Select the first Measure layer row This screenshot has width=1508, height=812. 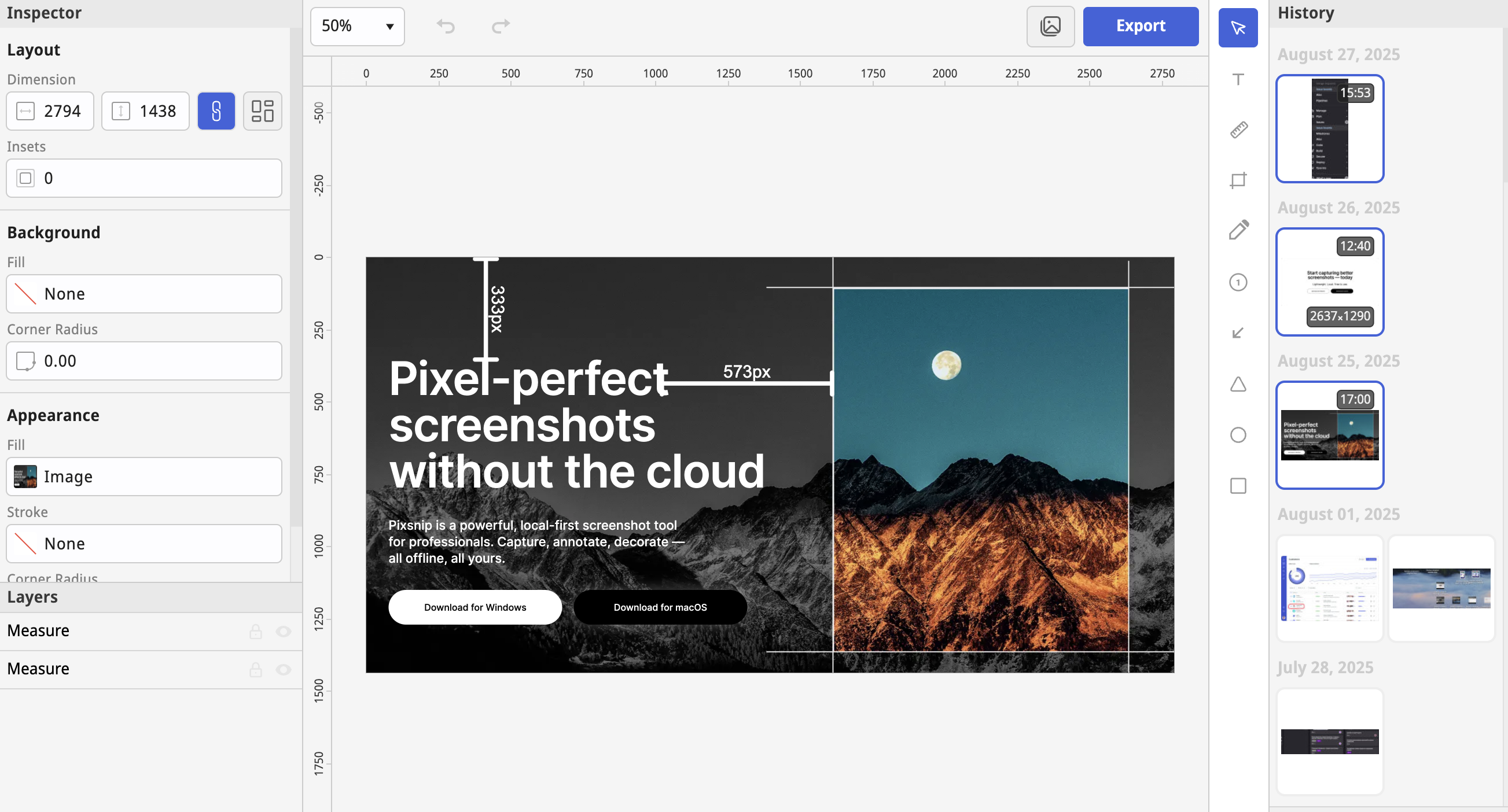tap(117, 631)
